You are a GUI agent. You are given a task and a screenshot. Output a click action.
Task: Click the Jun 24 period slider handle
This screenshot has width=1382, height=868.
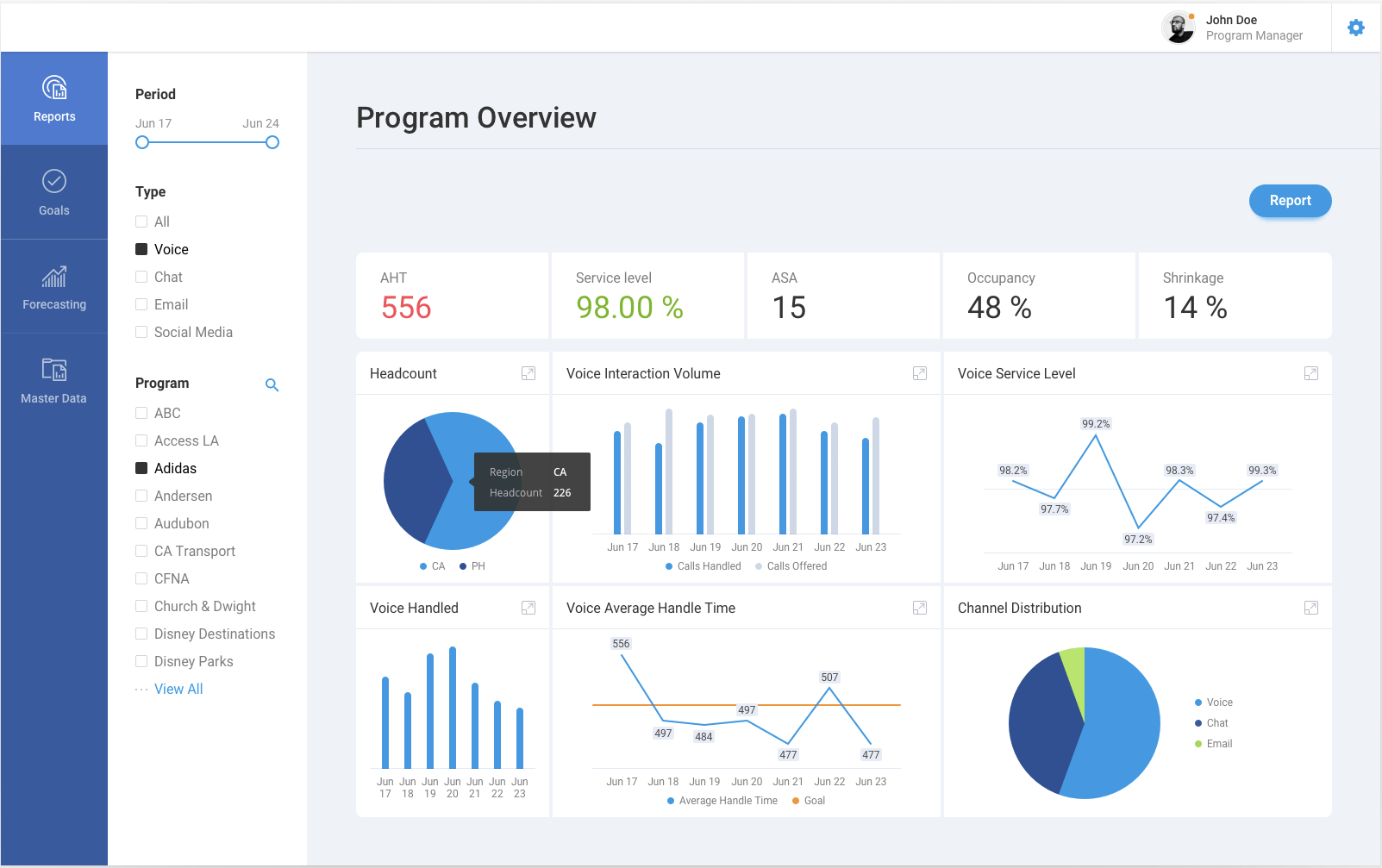pos(272,142)
